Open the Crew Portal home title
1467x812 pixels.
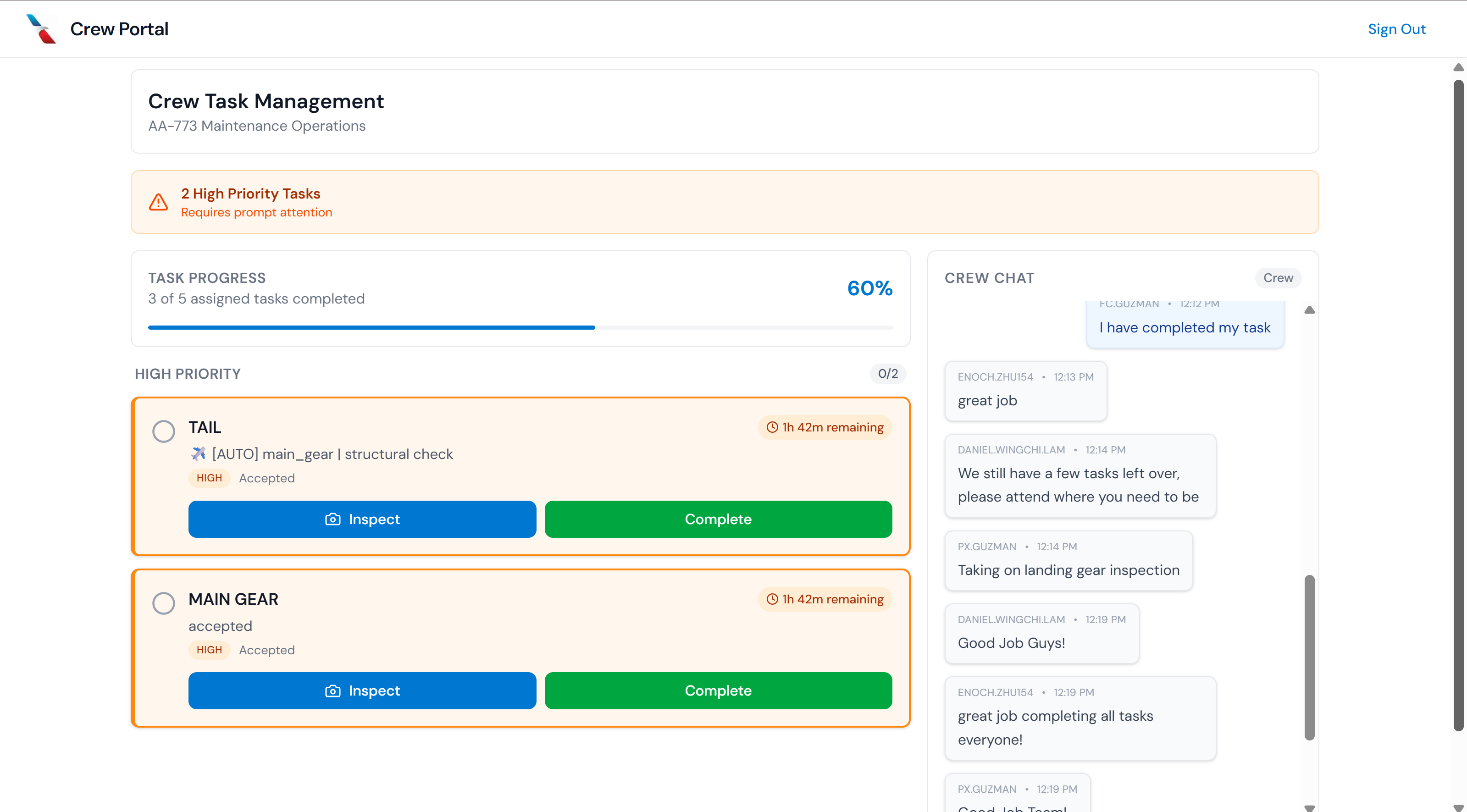119,29
